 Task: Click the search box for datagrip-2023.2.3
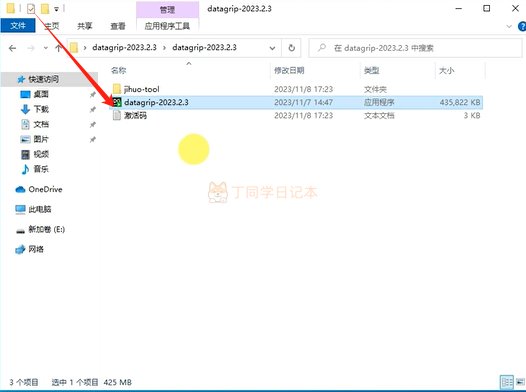[x=415, y=48]
